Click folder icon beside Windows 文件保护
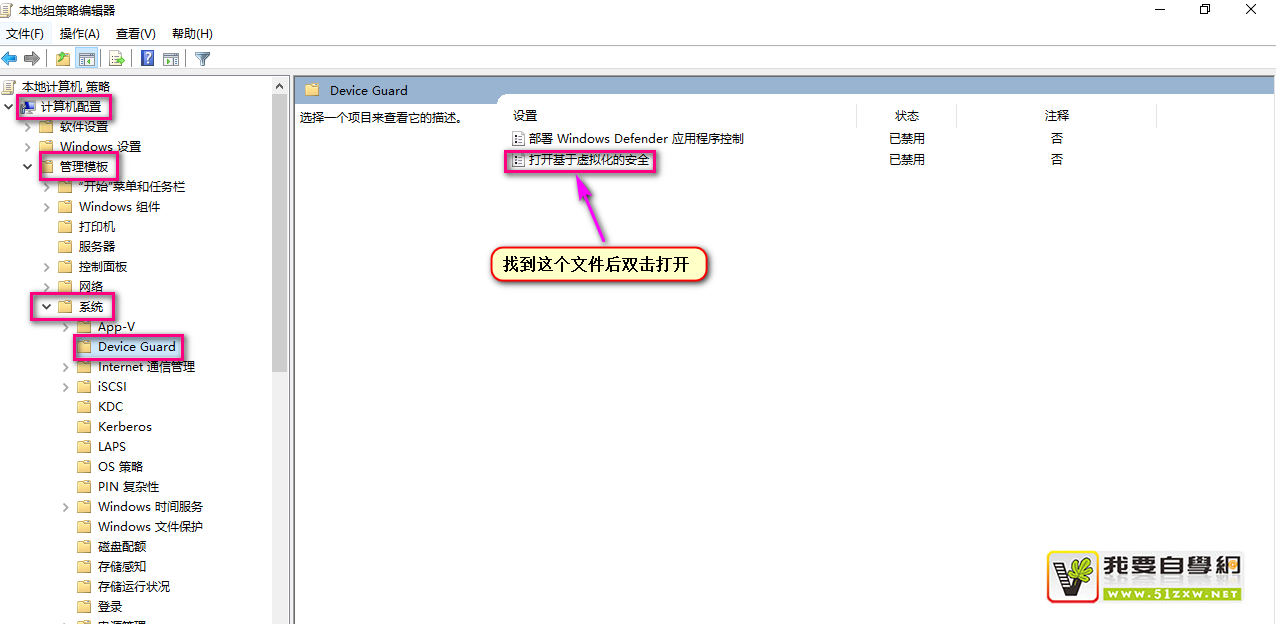This screenshot has width=1276, height=624. (x=85, y=527)
